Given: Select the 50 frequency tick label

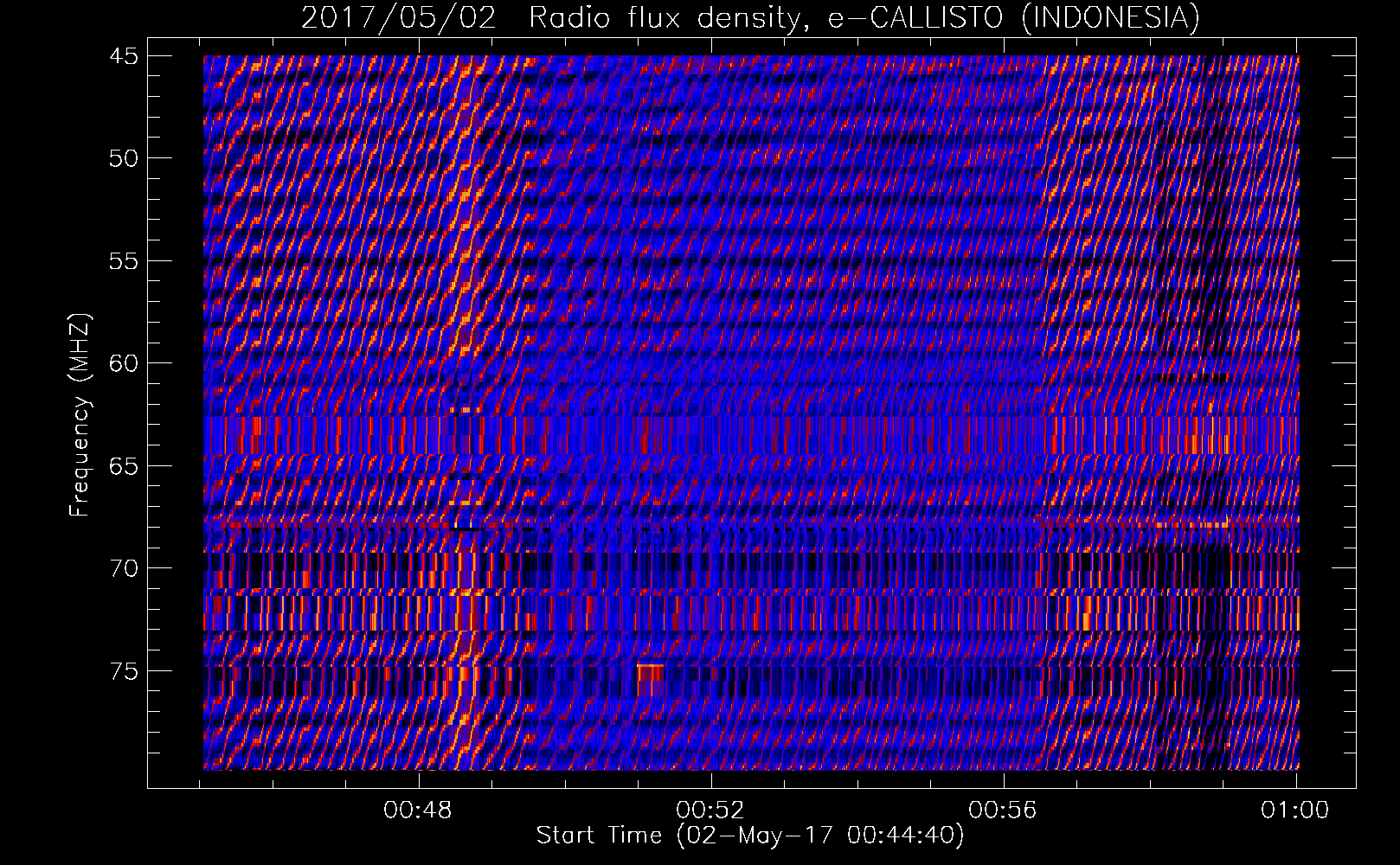Looking at the screenshot, I should tap(124, 158).
